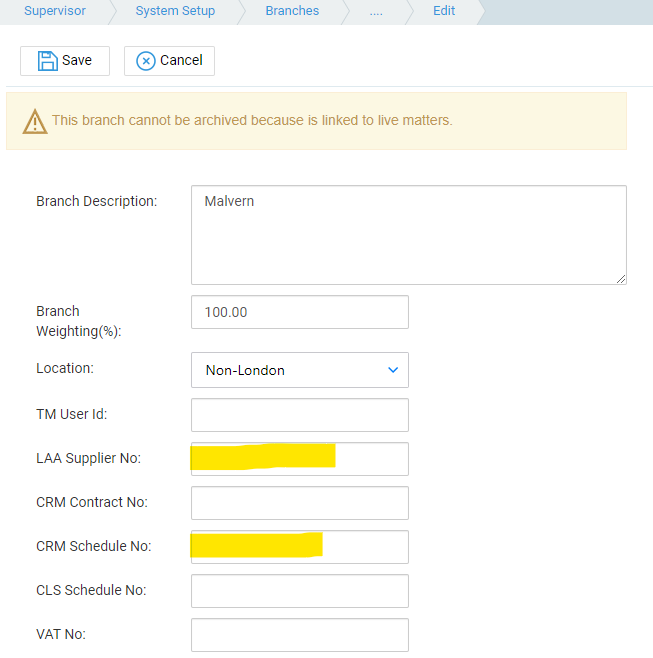Go to System Setup breadcrumb
This screenshot has height=658, width=653.
pos(175,10)
